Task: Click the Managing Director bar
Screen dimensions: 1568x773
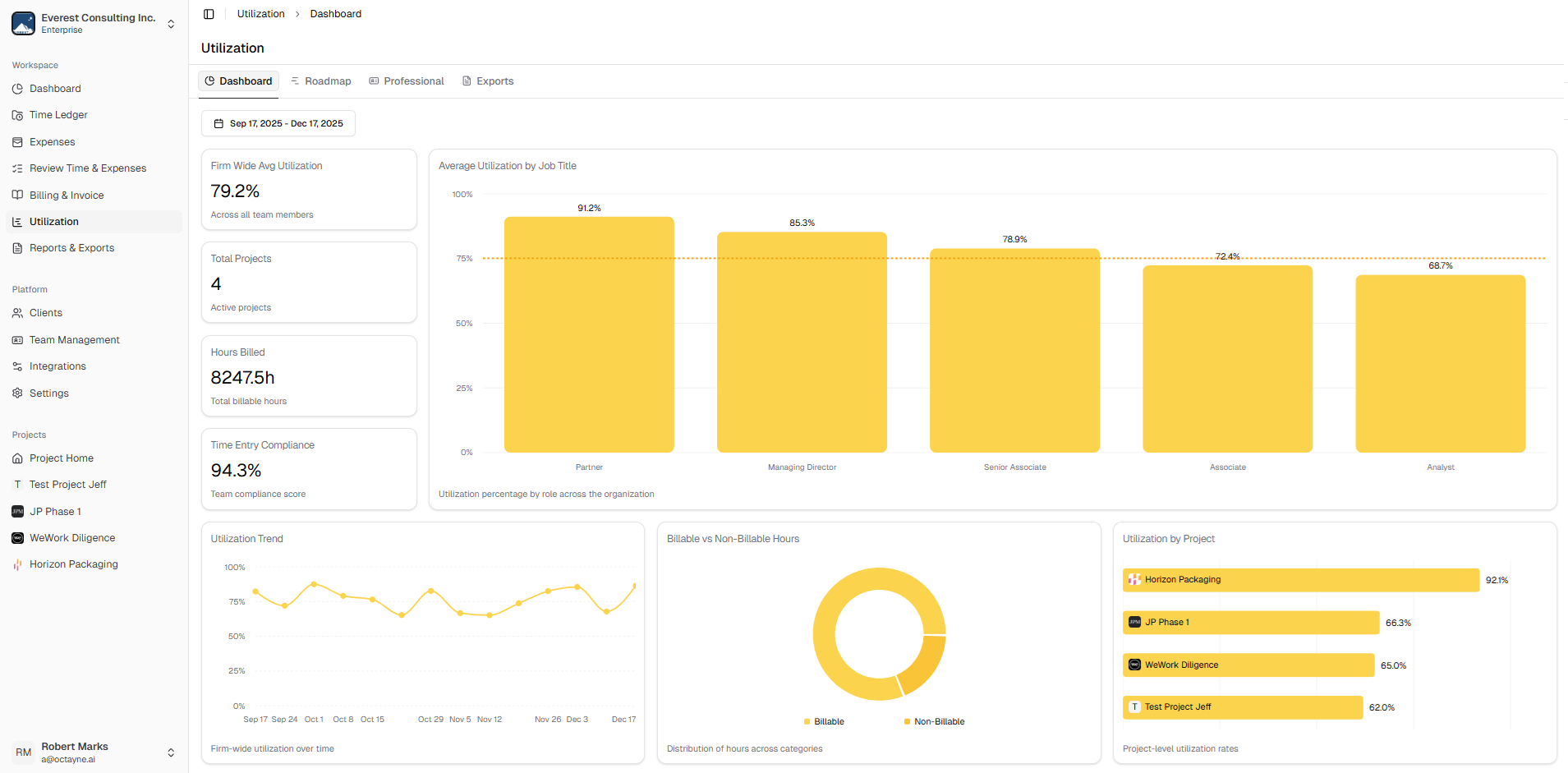Action: 802,343
